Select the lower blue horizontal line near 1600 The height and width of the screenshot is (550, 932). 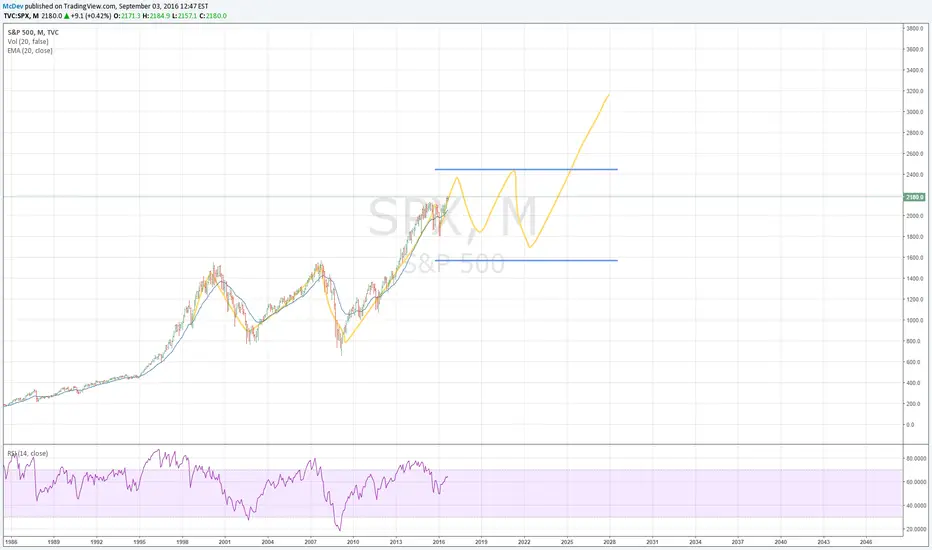pos(526,260)
